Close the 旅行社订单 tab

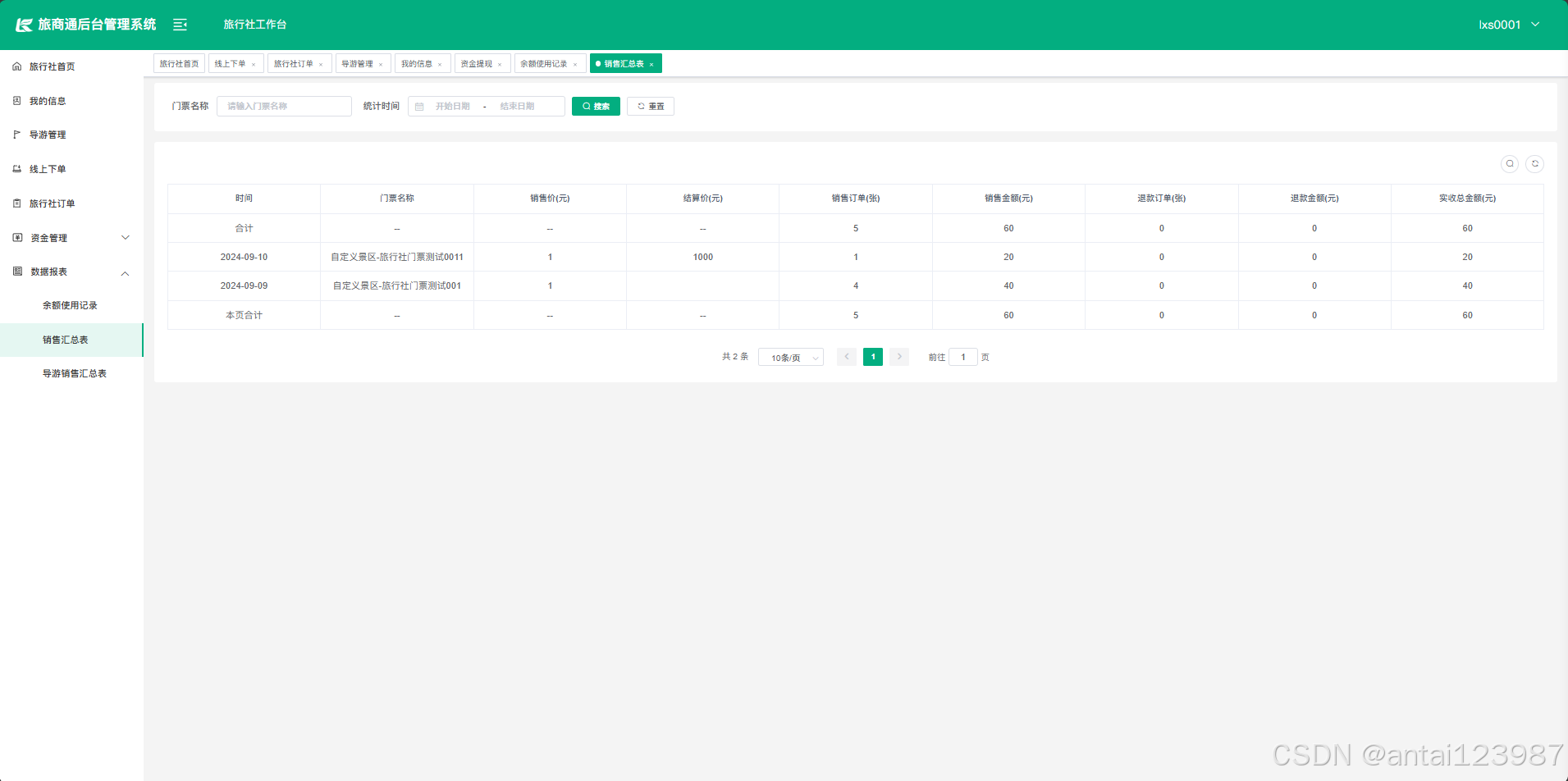coord(321,64)
